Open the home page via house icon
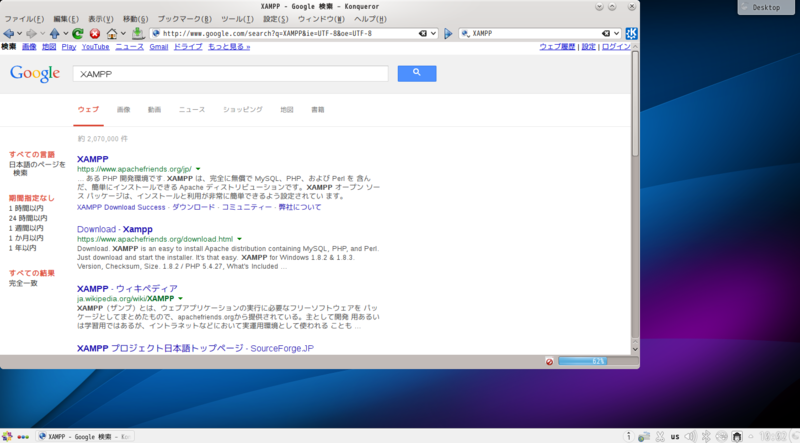Image resolution: width=800 pixels, height=443 pixels. point(112,34)
